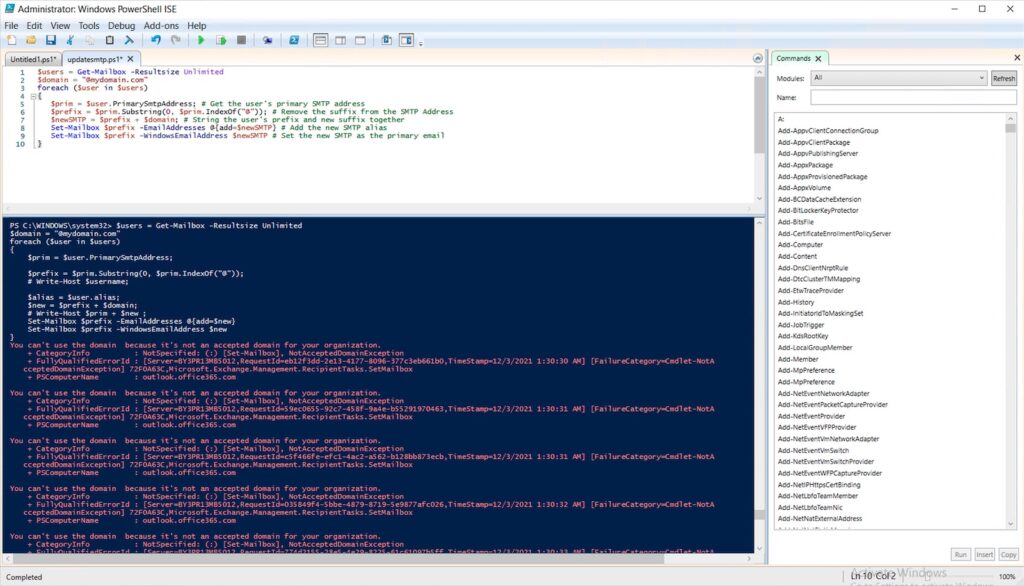
Task: Redo the last action with the Redo icon
Action: click(x=176, y=40)
